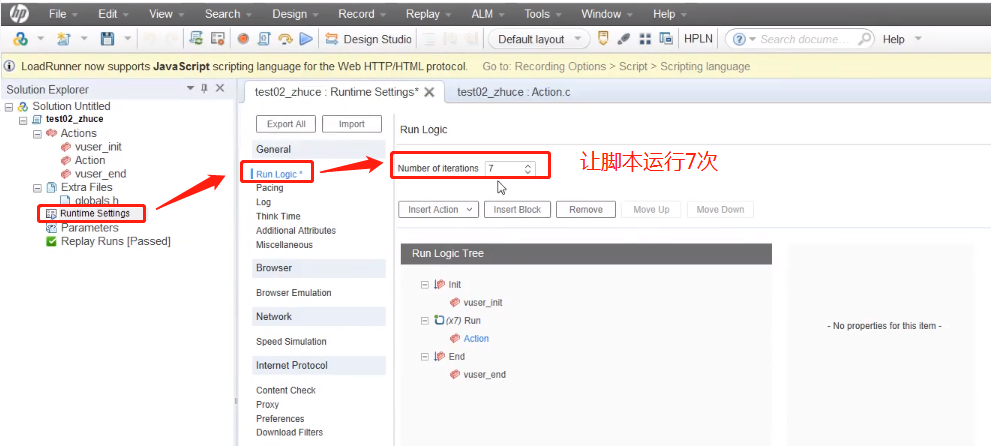Viewport: 991px width, 446px height.
Task: Click the Regenerate Script toolbar icon
Action: (x=197, y=39)
